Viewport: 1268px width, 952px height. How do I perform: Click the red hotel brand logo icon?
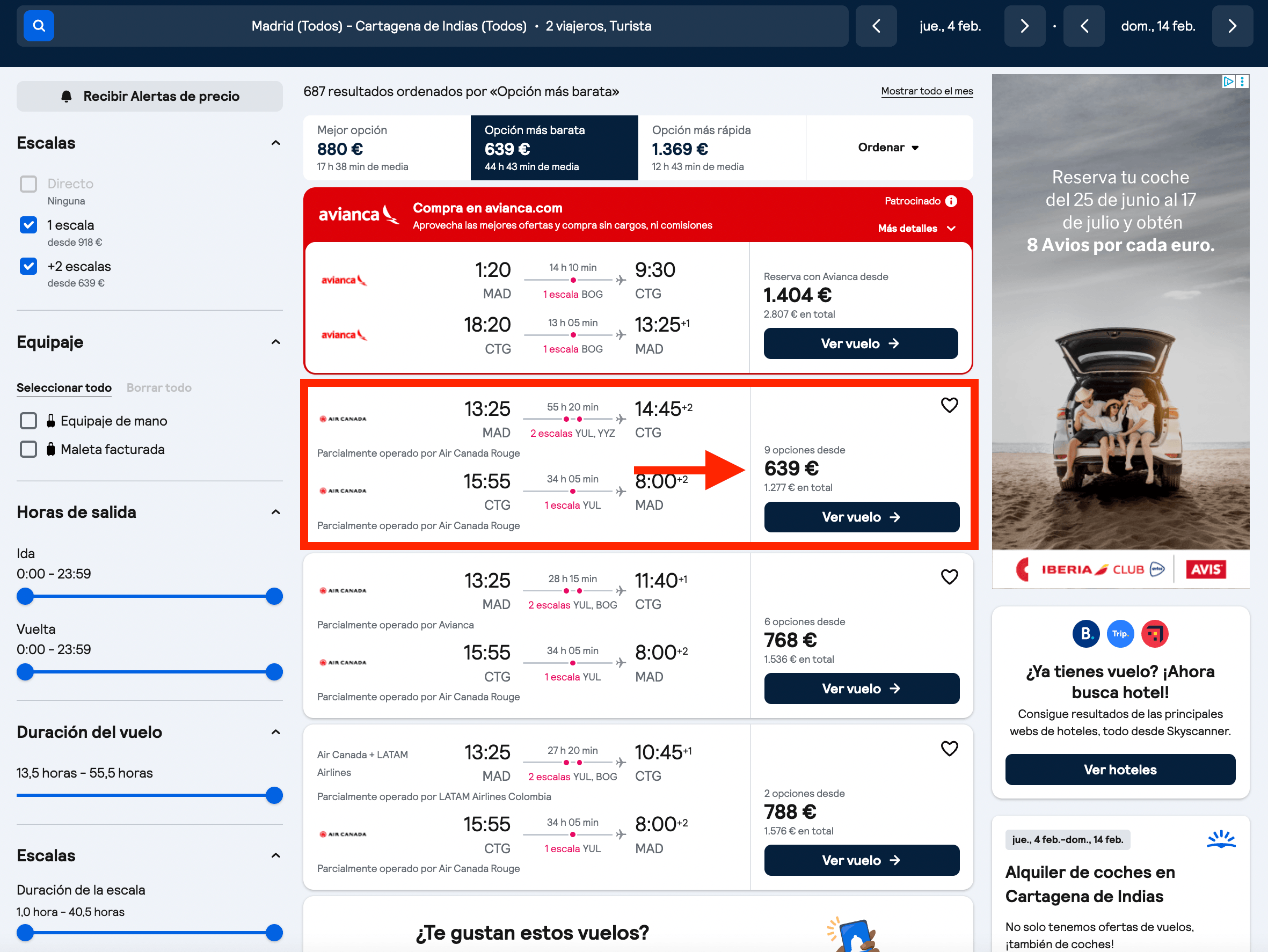pos(1155,633)
